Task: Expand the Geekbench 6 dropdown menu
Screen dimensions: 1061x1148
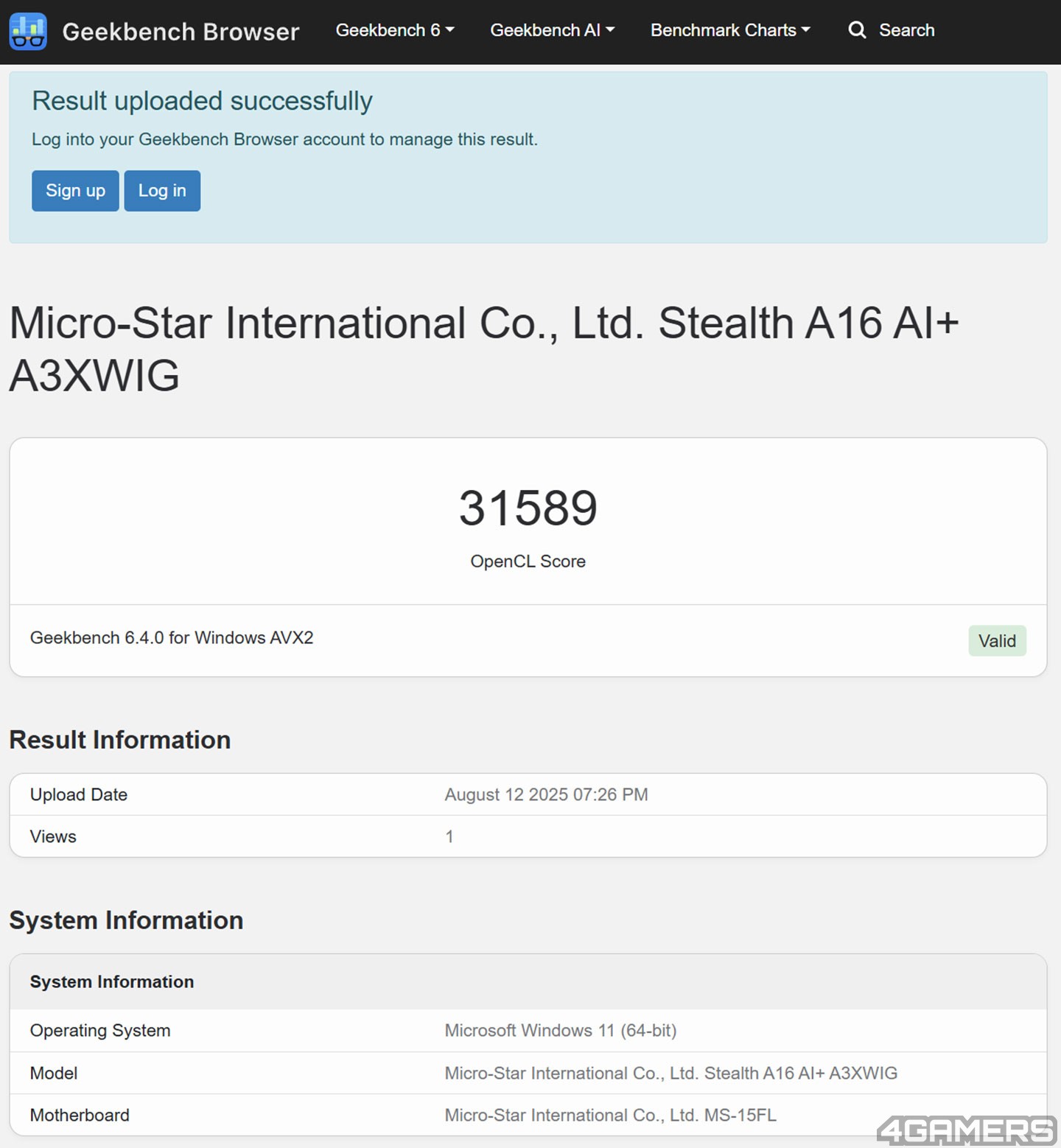Action: (395, 30)
